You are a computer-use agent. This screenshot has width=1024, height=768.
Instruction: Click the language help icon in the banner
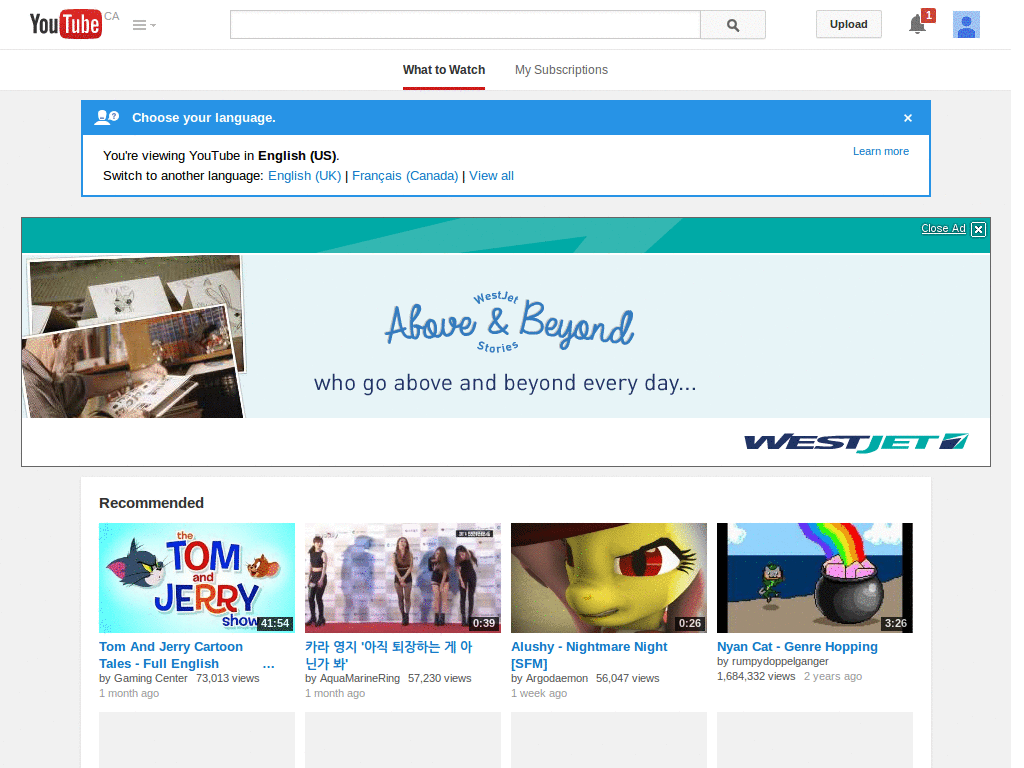(106, 118)
